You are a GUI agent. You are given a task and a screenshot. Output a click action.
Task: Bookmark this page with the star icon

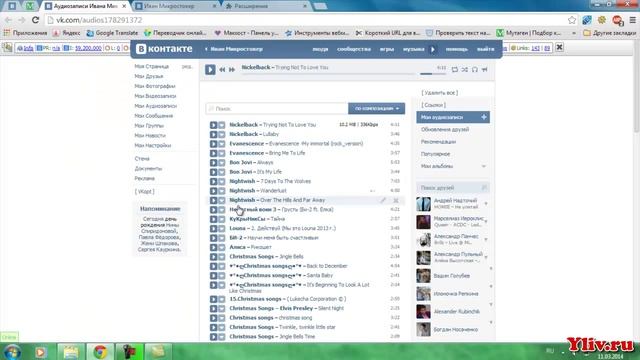(572, 20)
